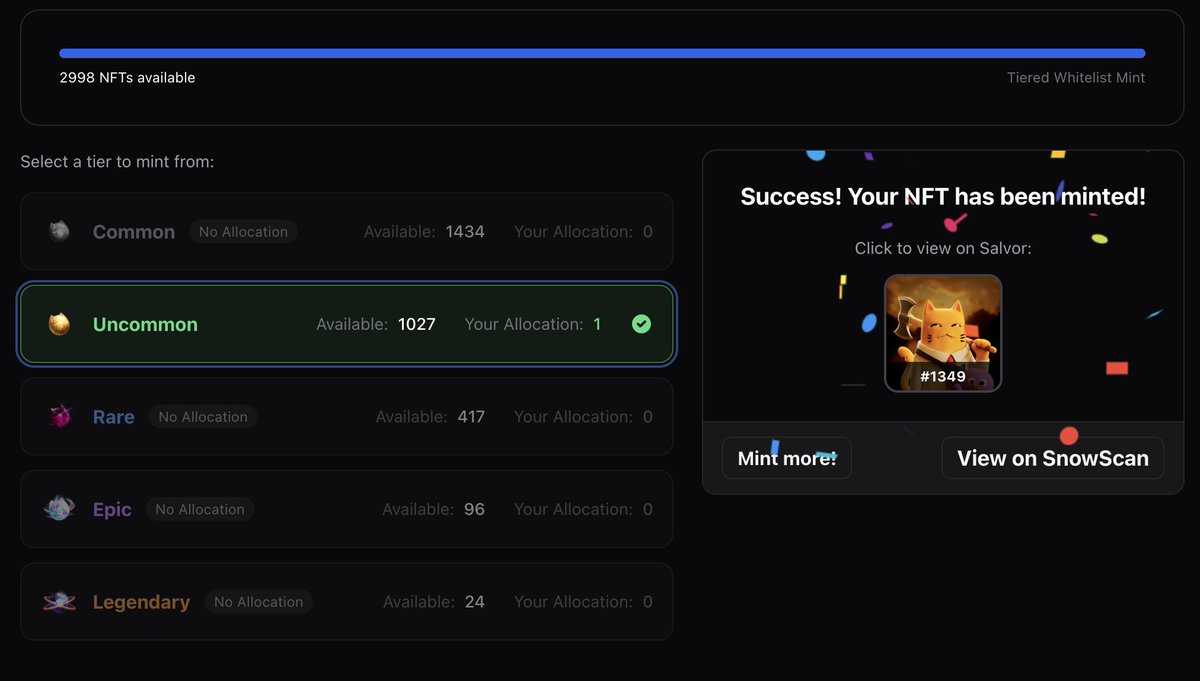Click the green checkmark on Uncommon tier

click(x=641, y=323)
